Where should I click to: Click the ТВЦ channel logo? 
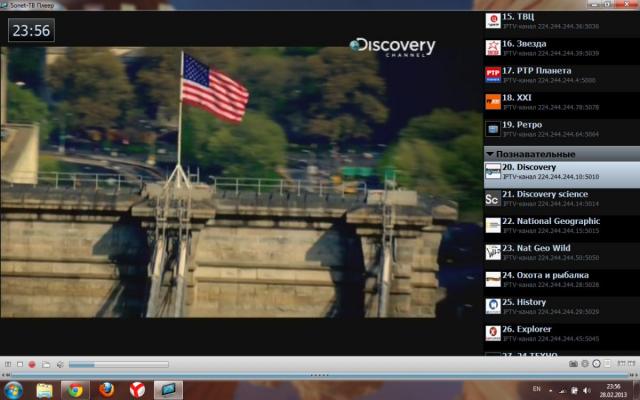[493, 20]
